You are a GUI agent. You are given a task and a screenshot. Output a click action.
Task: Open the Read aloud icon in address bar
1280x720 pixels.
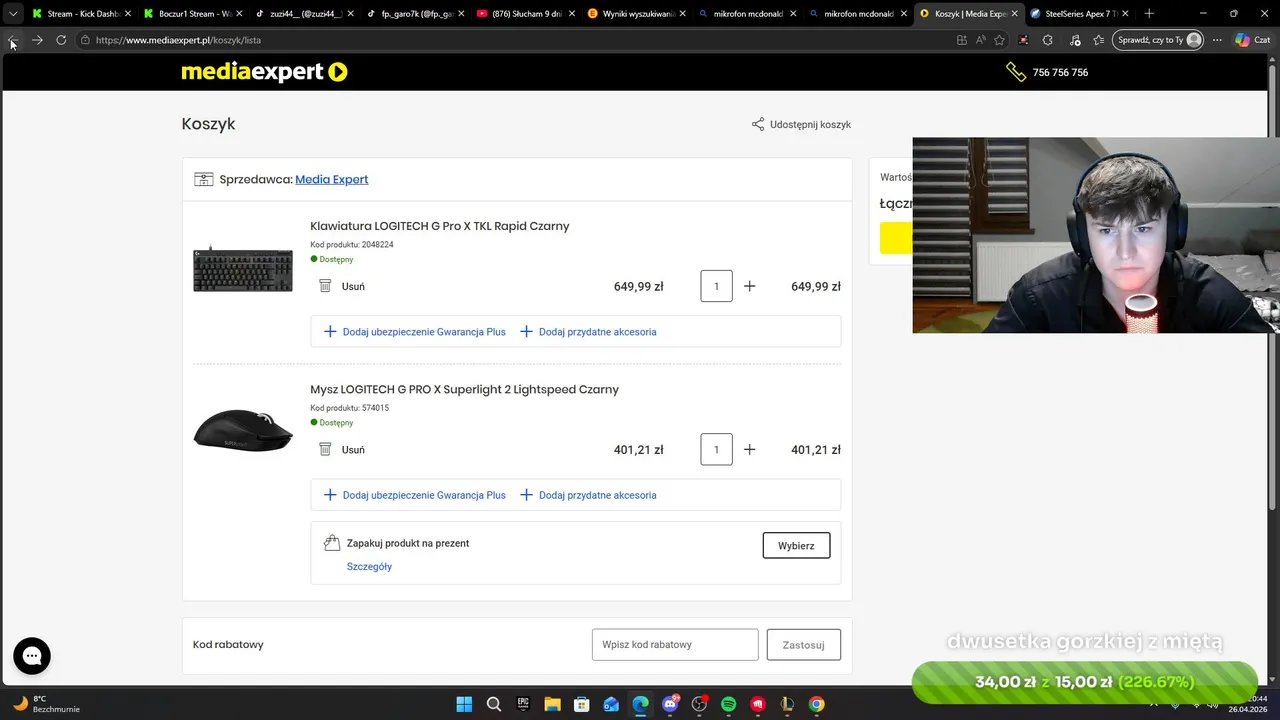coord(980,40)
